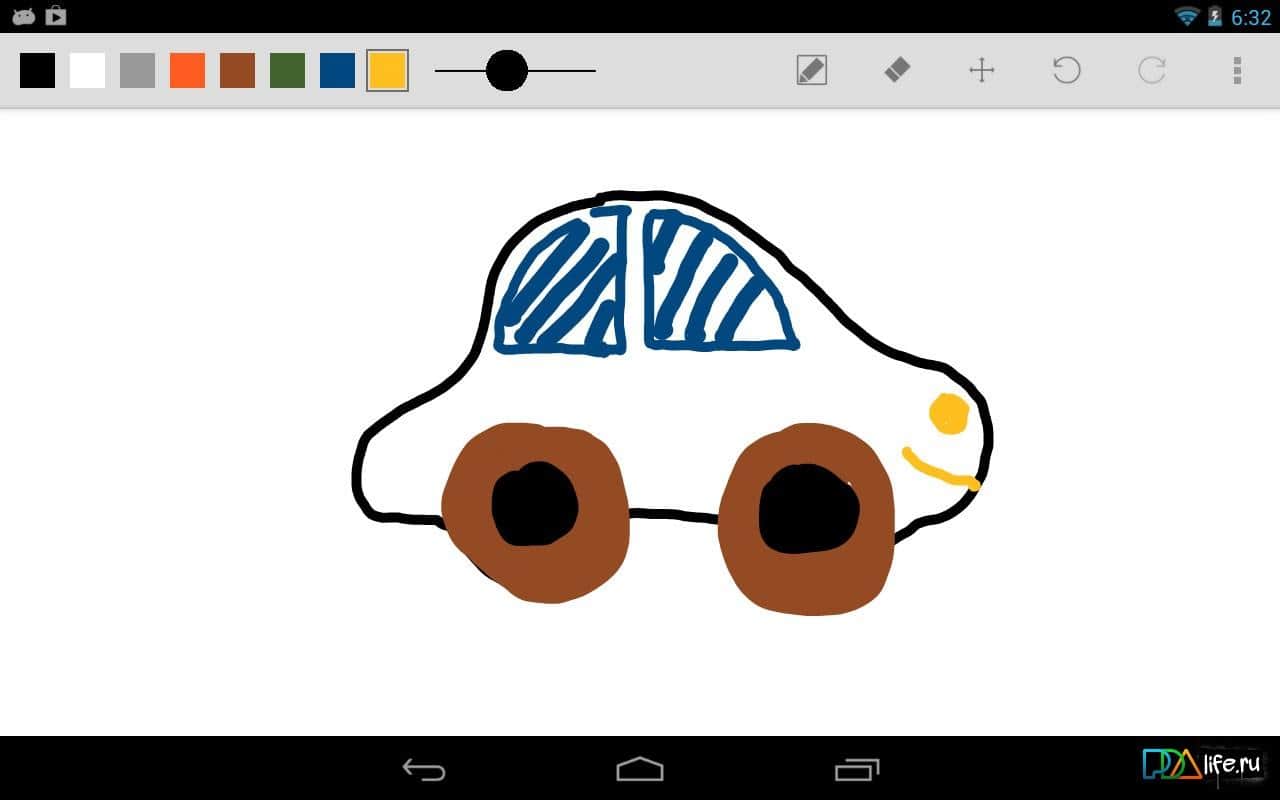Select the dark green color swatch
Screen dimensions: 1280x800
tap(288, 71)
